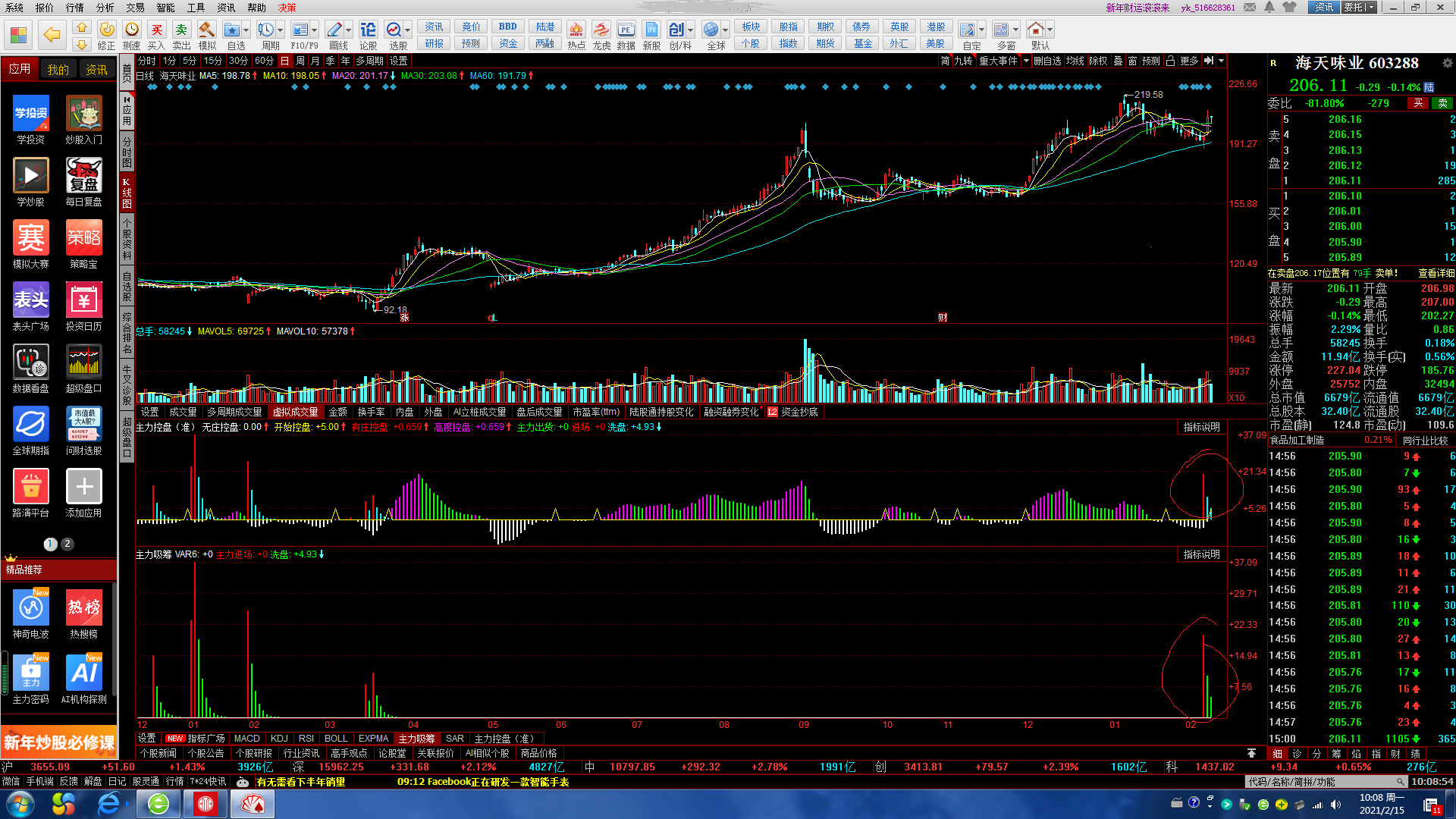Open the 模拟 simulated trading gavel icon
Screen dimensions: 1456x819
206,30
